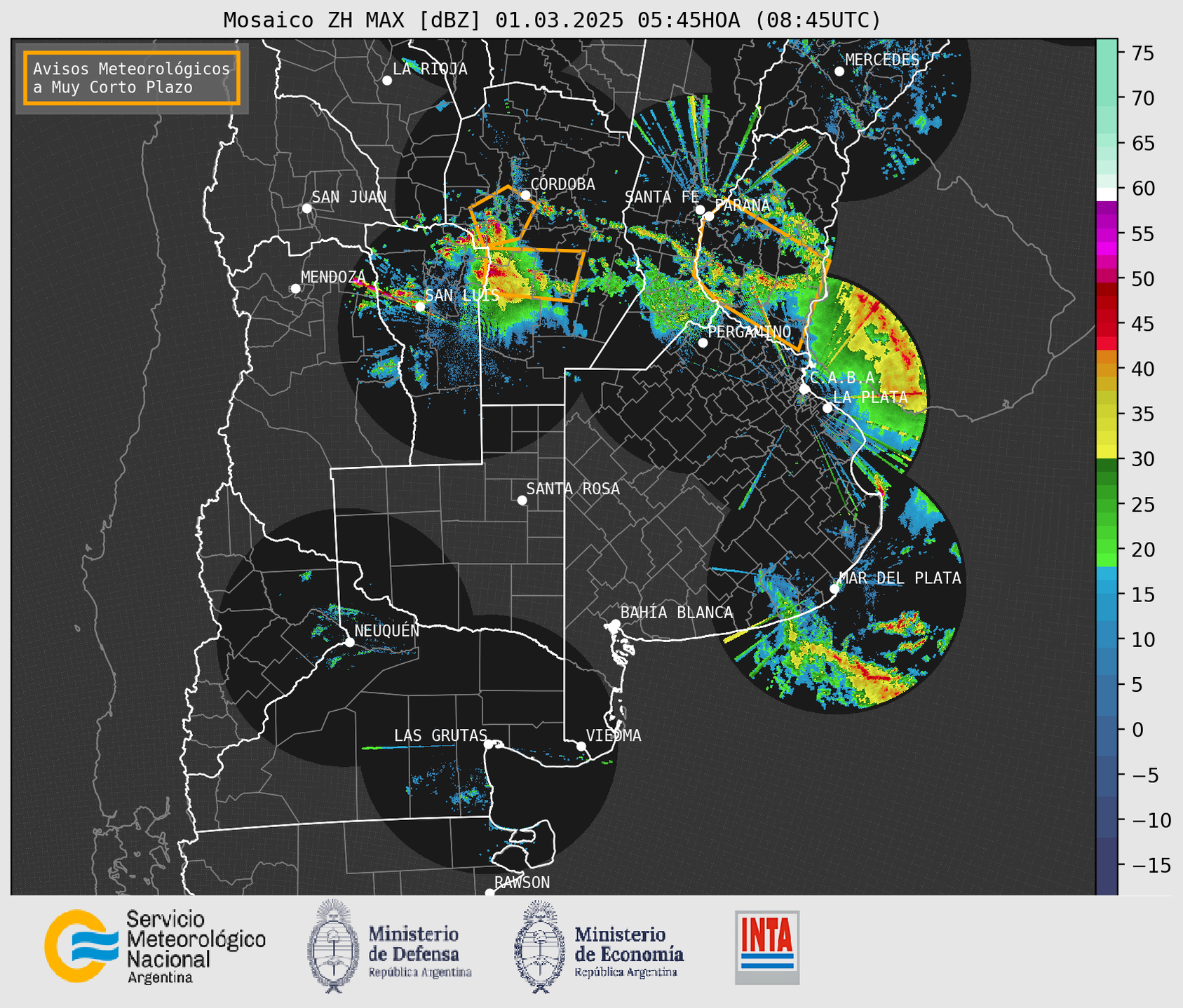
Task: Click the Argentina text under Servicio Meteorológico Nacional
Action: (x=160, y=978)
